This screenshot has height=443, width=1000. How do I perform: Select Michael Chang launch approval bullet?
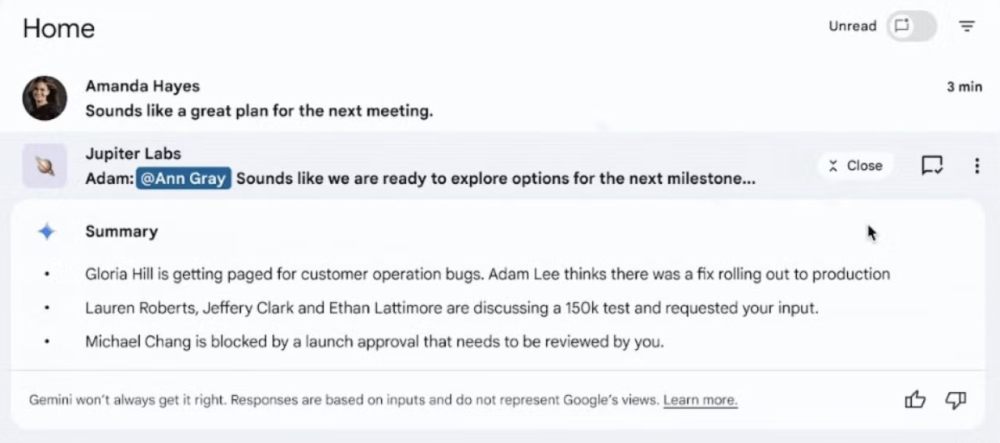(375, 342)
